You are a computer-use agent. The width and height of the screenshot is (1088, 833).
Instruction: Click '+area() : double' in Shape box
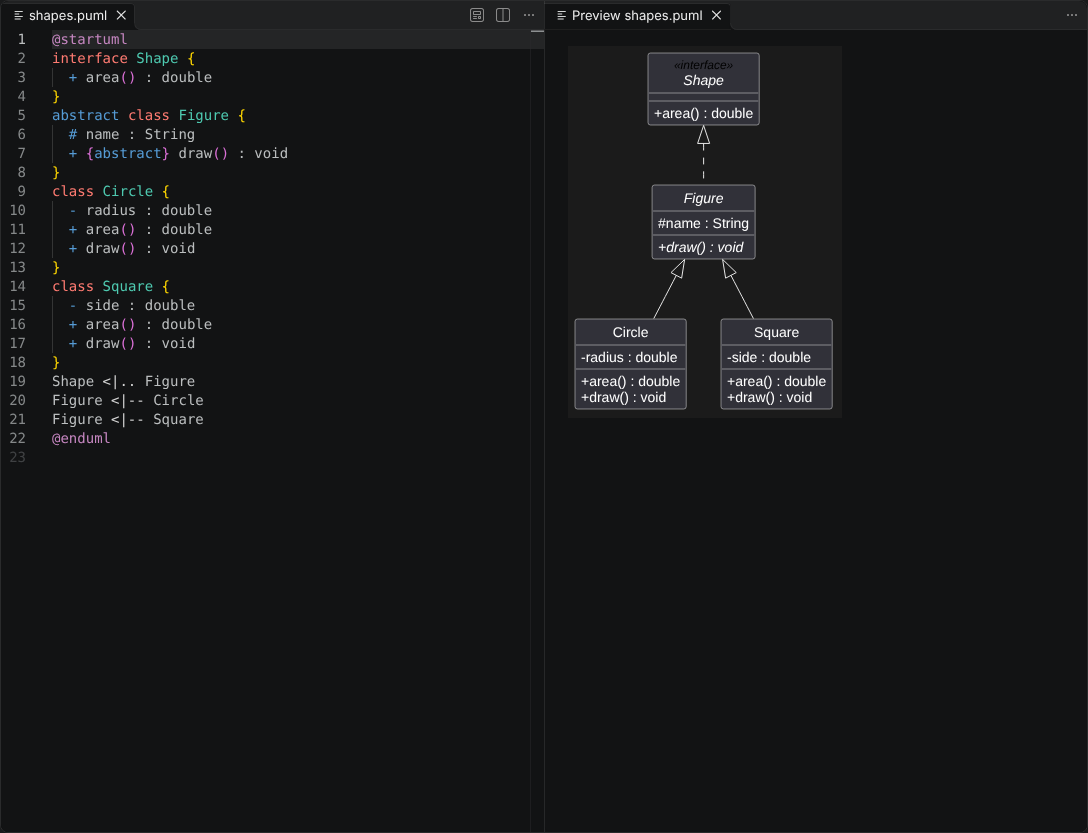tap(703, 113)
